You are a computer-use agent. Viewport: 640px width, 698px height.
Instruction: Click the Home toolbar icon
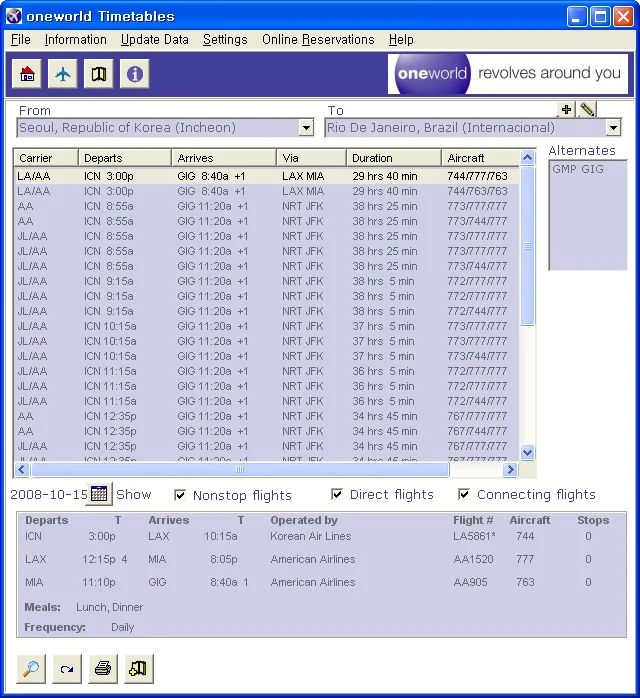point(27,74)
